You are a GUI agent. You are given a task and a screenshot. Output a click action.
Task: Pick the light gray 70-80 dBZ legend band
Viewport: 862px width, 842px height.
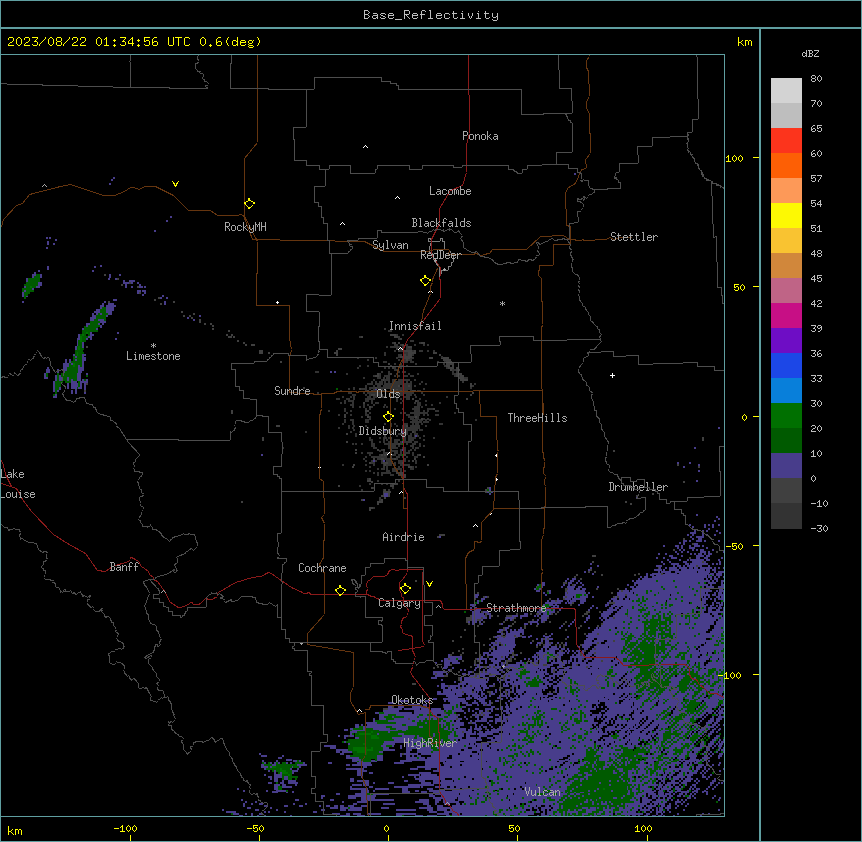(786, 91)
